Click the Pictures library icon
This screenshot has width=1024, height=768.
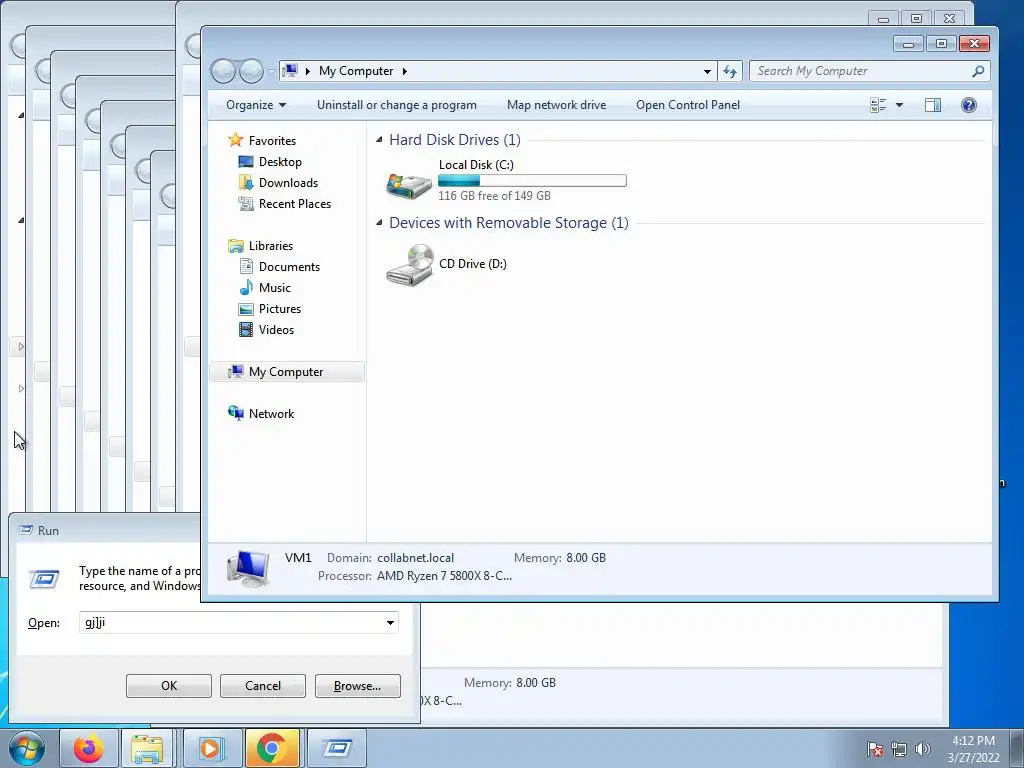(x=246, y=309)
